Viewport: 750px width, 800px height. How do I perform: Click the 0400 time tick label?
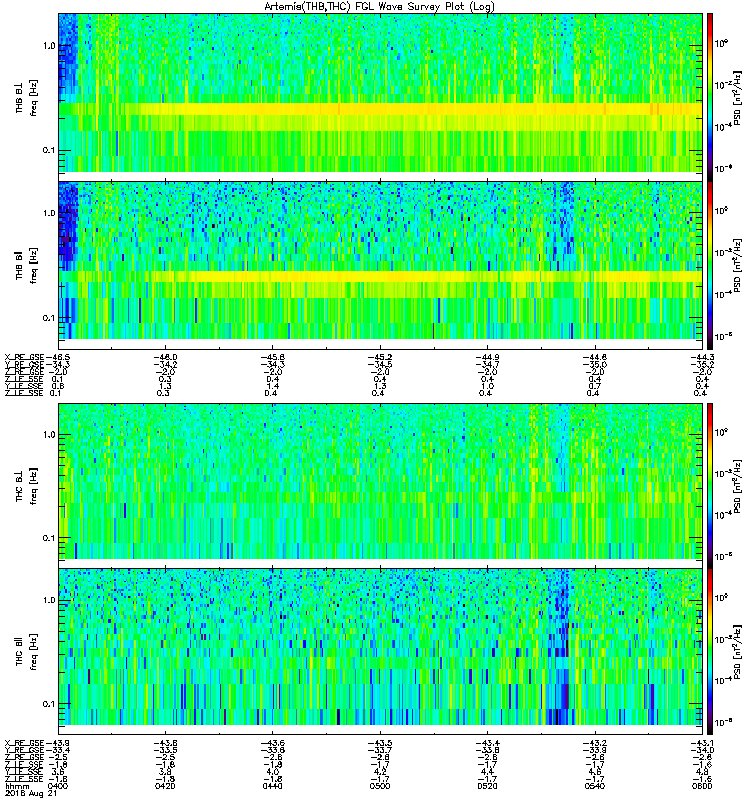tap(58, 786)
